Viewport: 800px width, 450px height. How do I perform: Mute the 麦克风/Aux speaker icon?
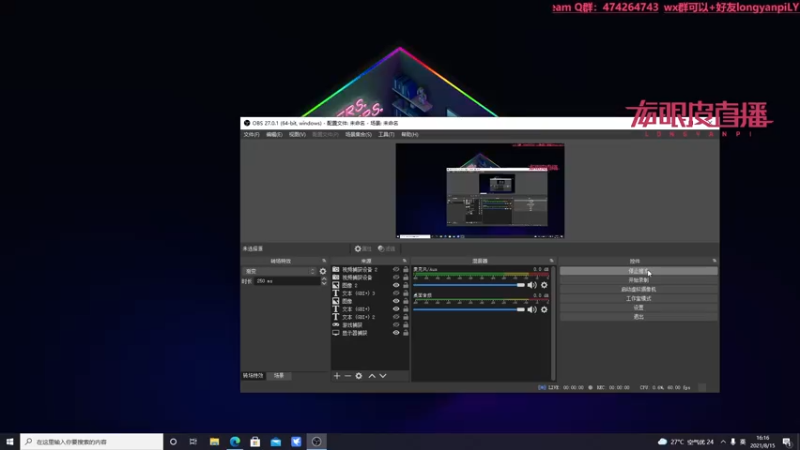532,285
